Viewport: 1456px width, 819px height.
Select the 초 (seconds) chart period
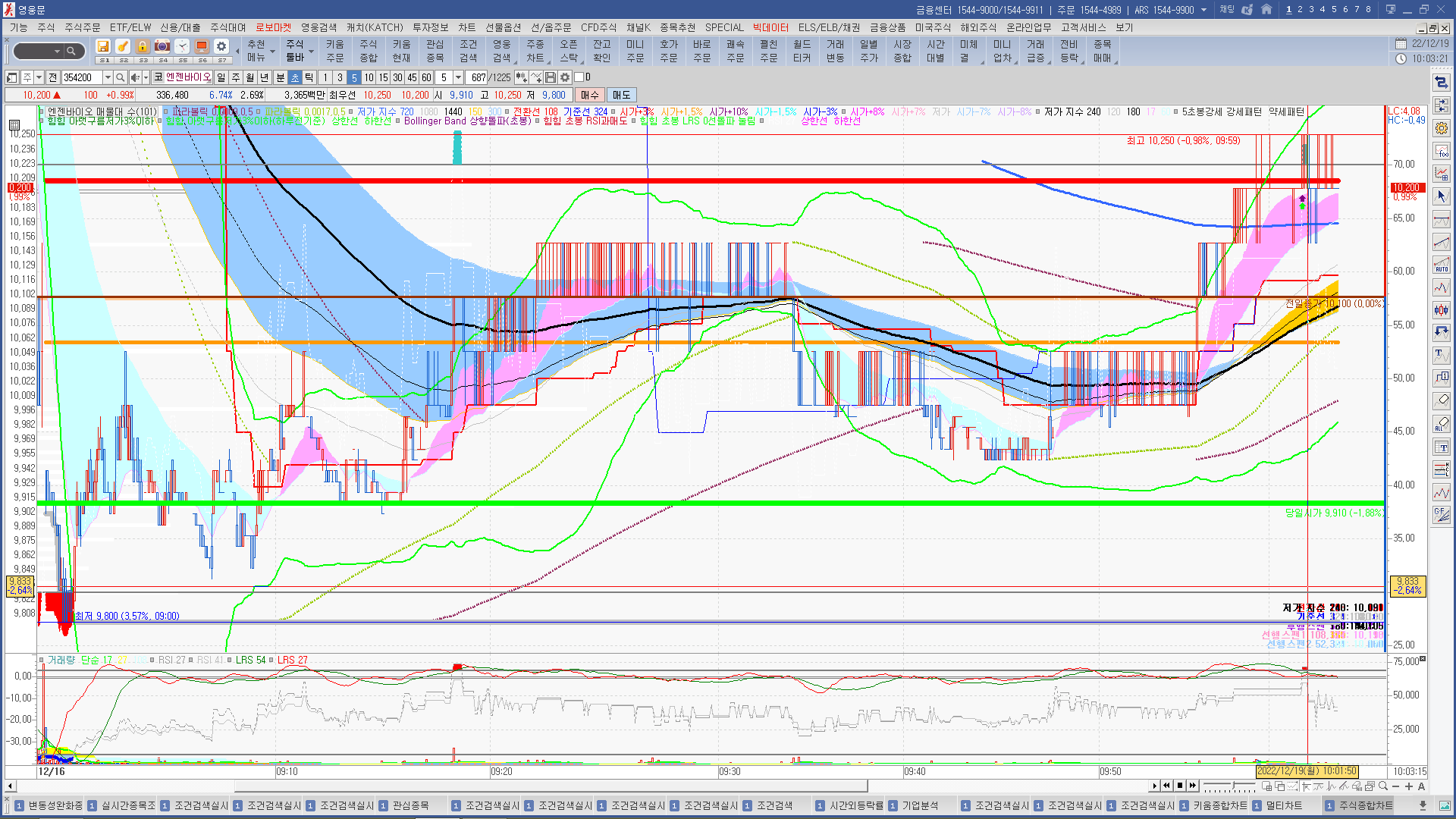[295, 77]
